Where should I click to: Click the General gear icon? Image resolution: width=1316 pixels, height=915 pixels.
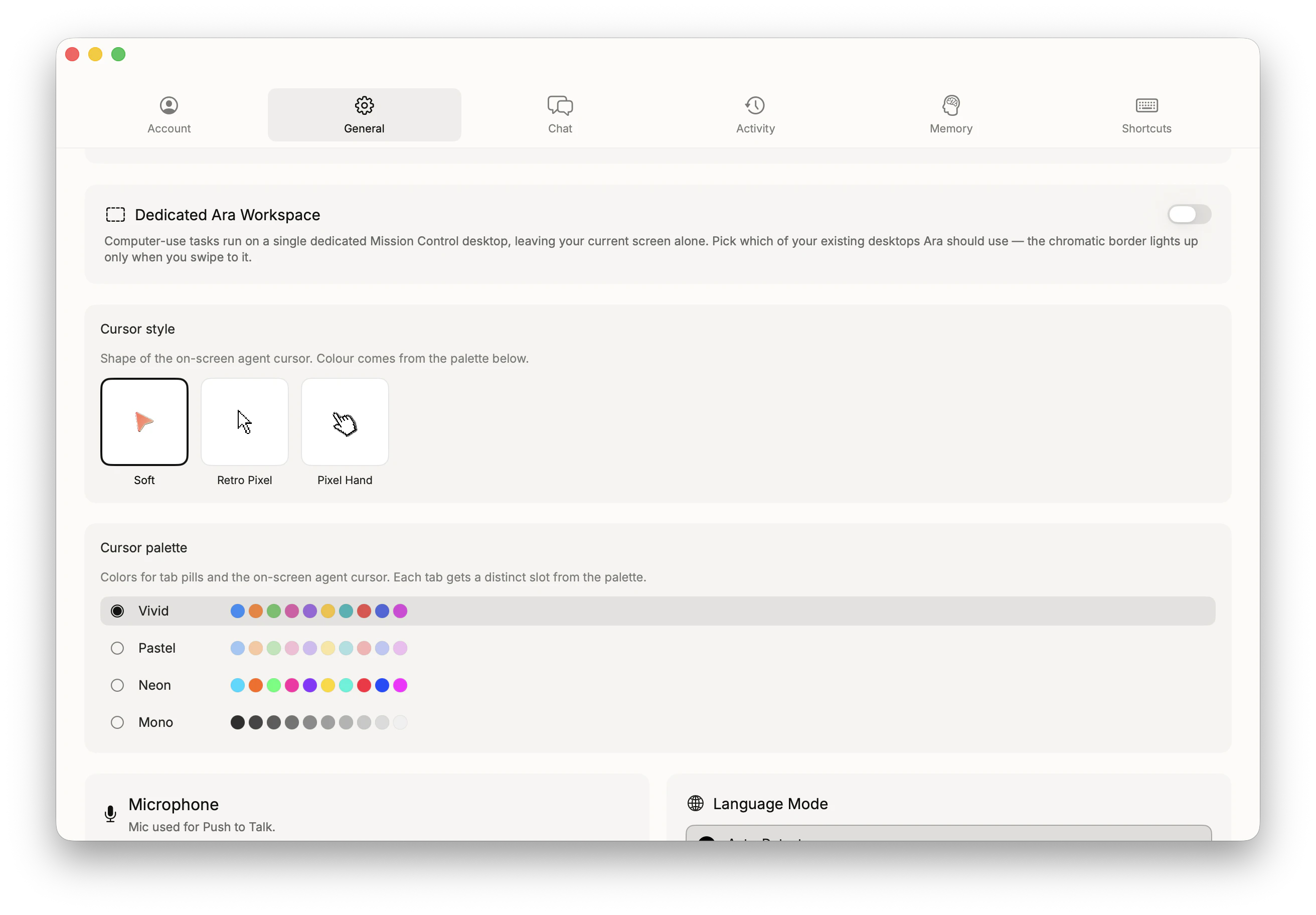(x=364, y=105)
